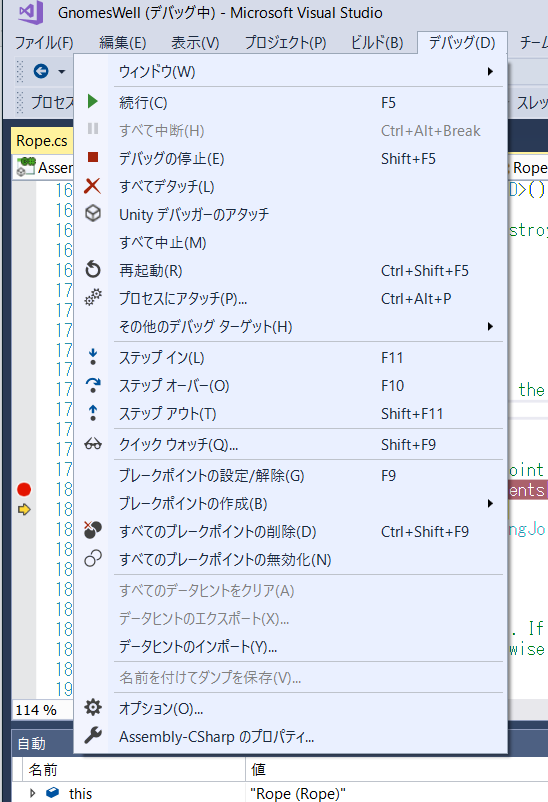Click the yellow current-statement arrow in margin
Viewport: 548px width, 802px height.
tap(24, 509)
